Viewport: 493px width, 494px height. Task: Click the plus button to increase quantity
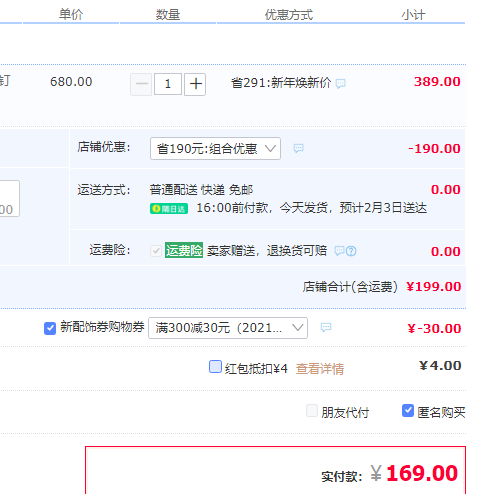click(x=195, y=84)
